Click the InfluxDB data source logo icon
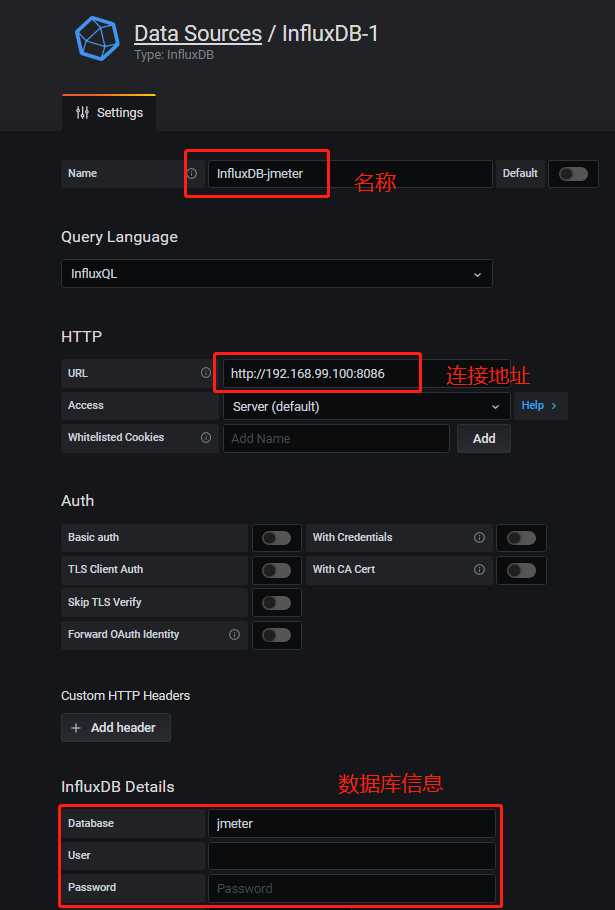This screenshot has height=910, width=615. [x=97, y=39]
